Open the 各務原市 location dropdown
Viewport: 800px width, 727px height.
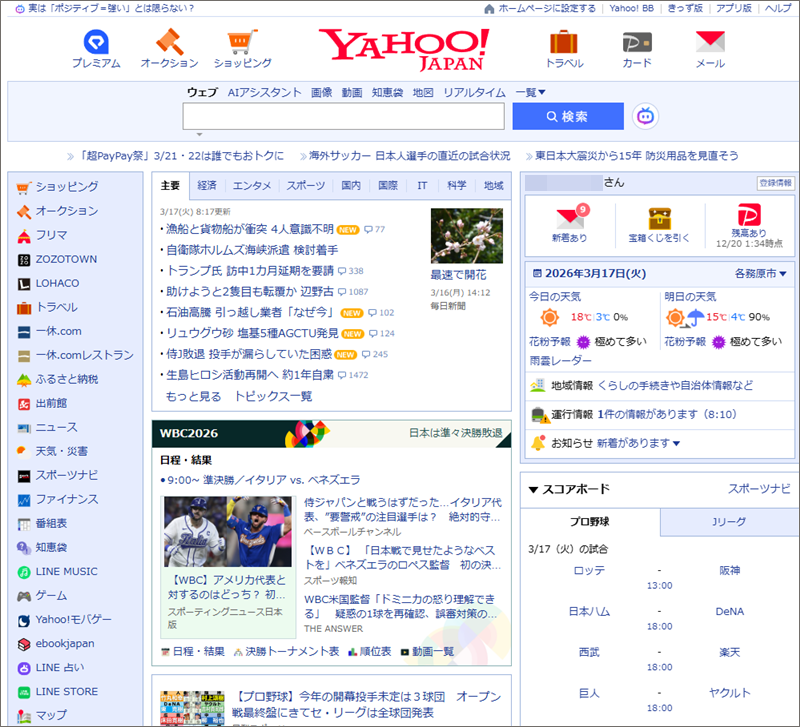[x=760, y=273]
